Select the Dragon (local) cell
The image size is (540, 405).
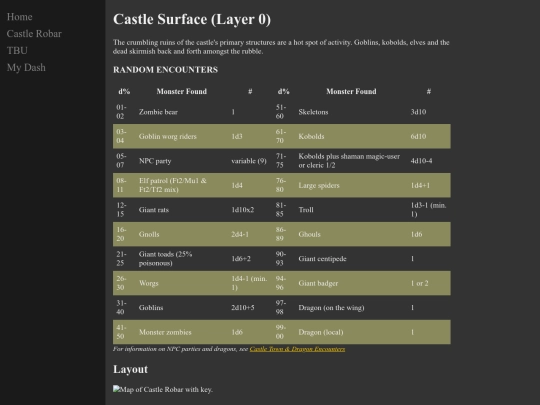pyautogui.click(x=351, y=332)
